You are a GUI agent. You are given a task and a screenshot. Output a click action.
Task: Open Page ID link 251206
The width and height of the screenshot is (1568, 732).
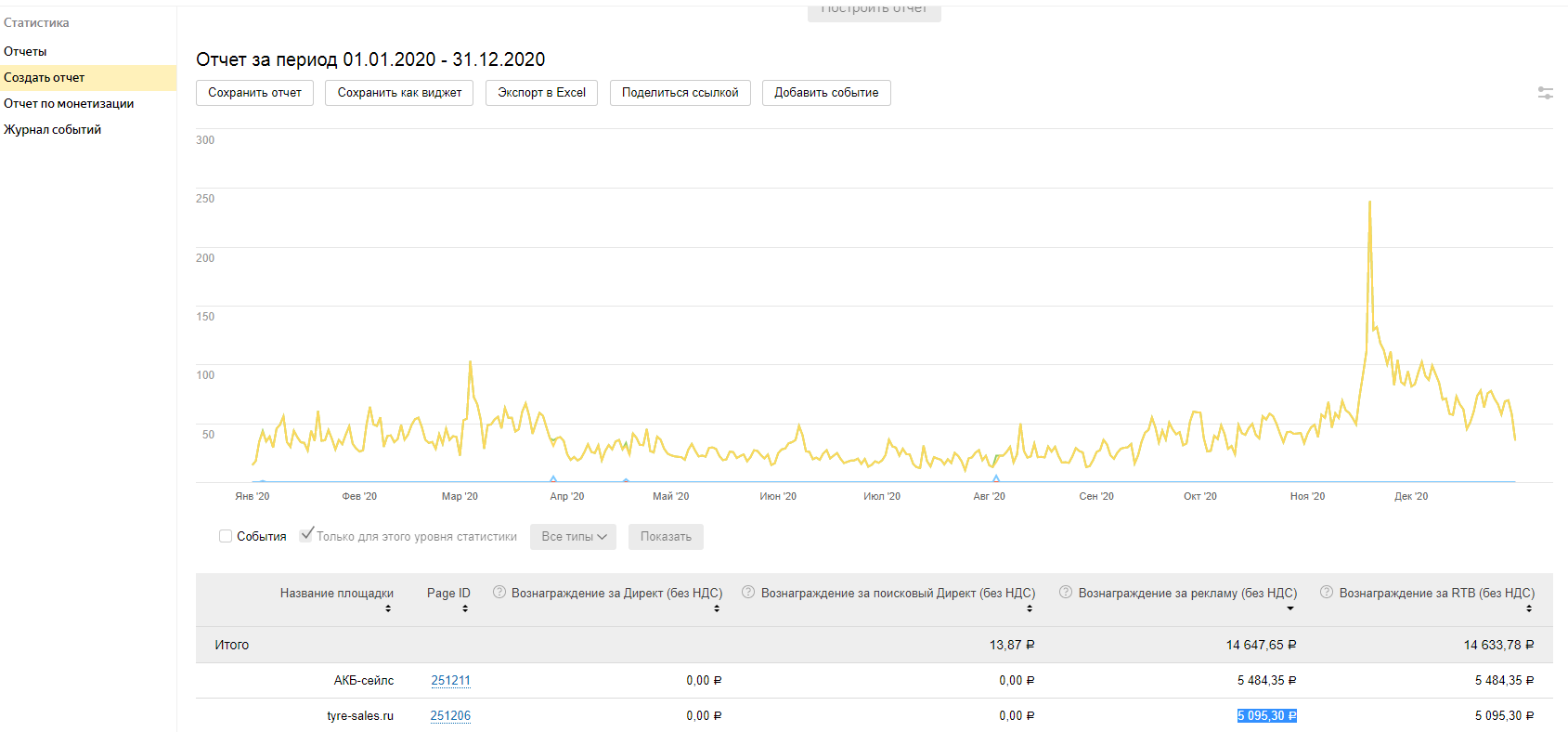pyautogui.click(x=450, y=716)
